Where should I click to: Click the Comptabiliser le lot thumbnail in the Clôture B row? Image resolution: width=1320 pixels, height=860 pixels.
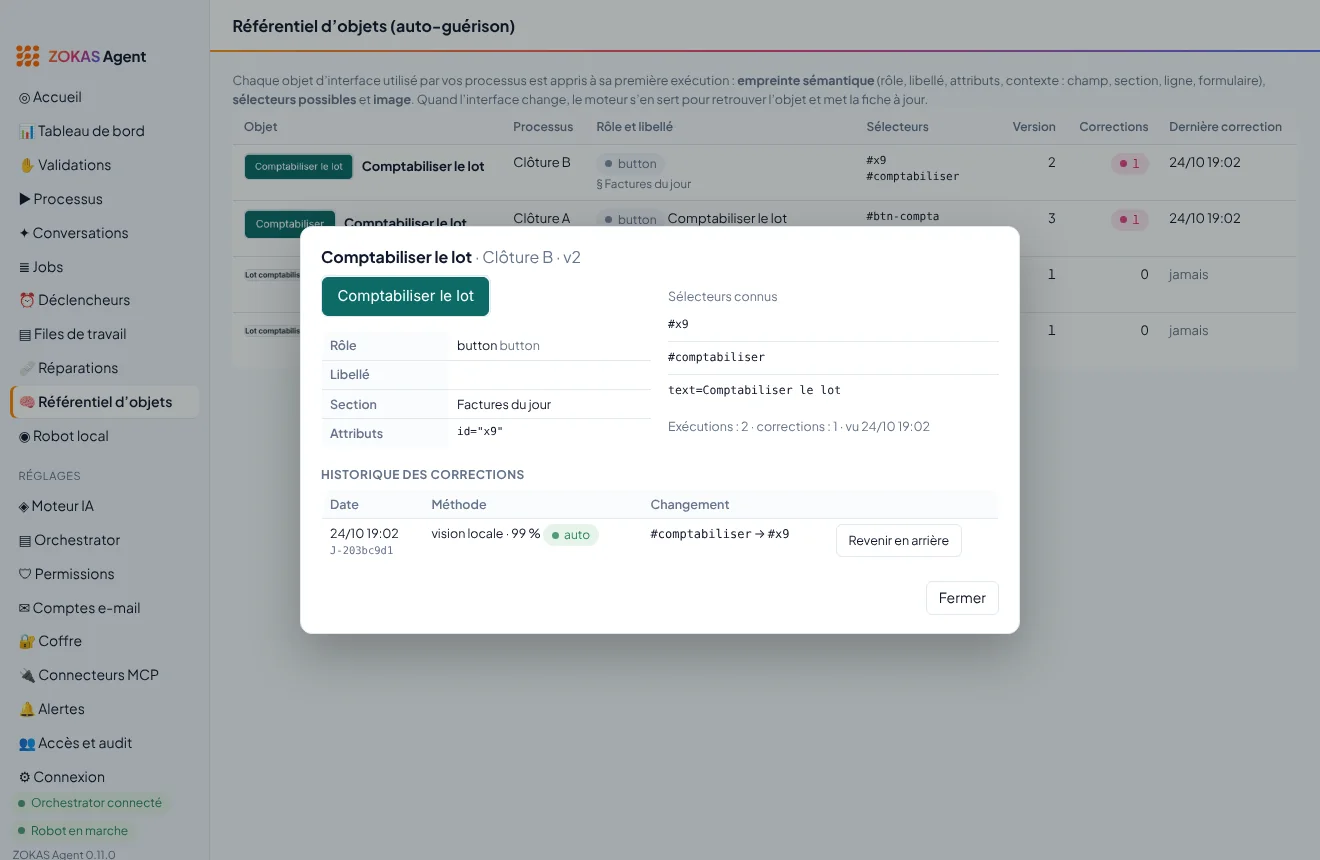(x=299, y=167)
